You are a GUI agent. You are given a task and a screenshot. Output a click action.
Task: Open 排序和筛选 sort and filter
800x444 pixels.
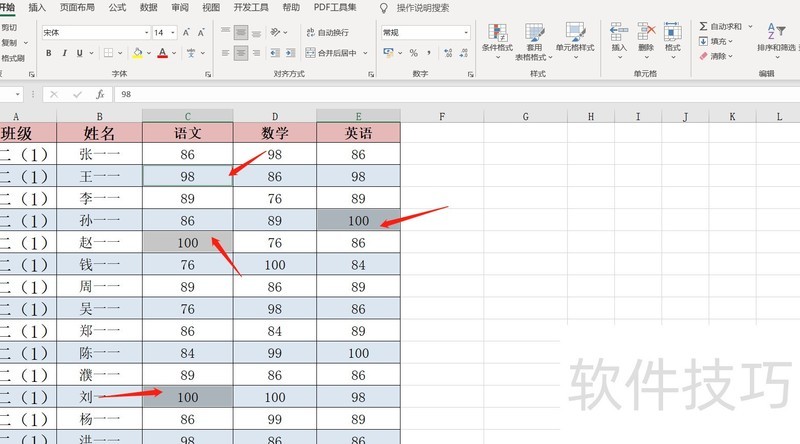777,40
